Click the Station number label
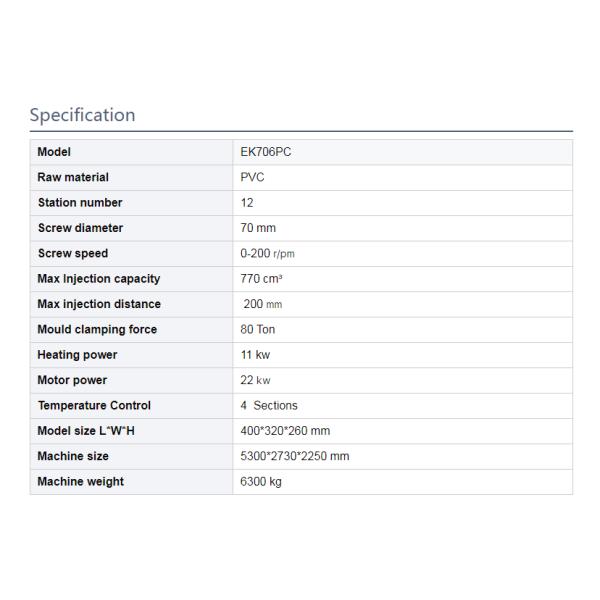The height and width of the screenshot is (600, 600). click(x=81, y=203)
